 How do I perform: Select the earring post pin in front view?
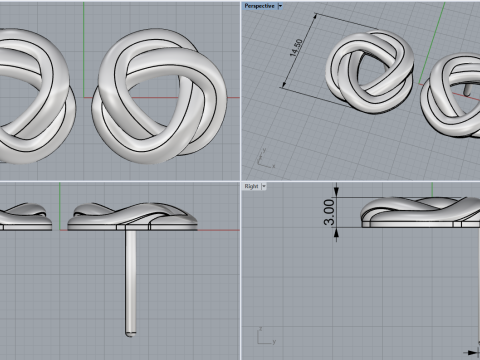pos(131,283)
